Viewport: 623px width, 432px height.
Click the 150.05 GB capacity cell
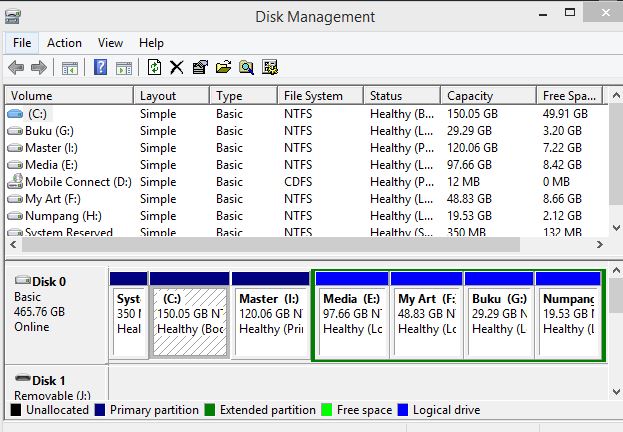tap(472, 114)
